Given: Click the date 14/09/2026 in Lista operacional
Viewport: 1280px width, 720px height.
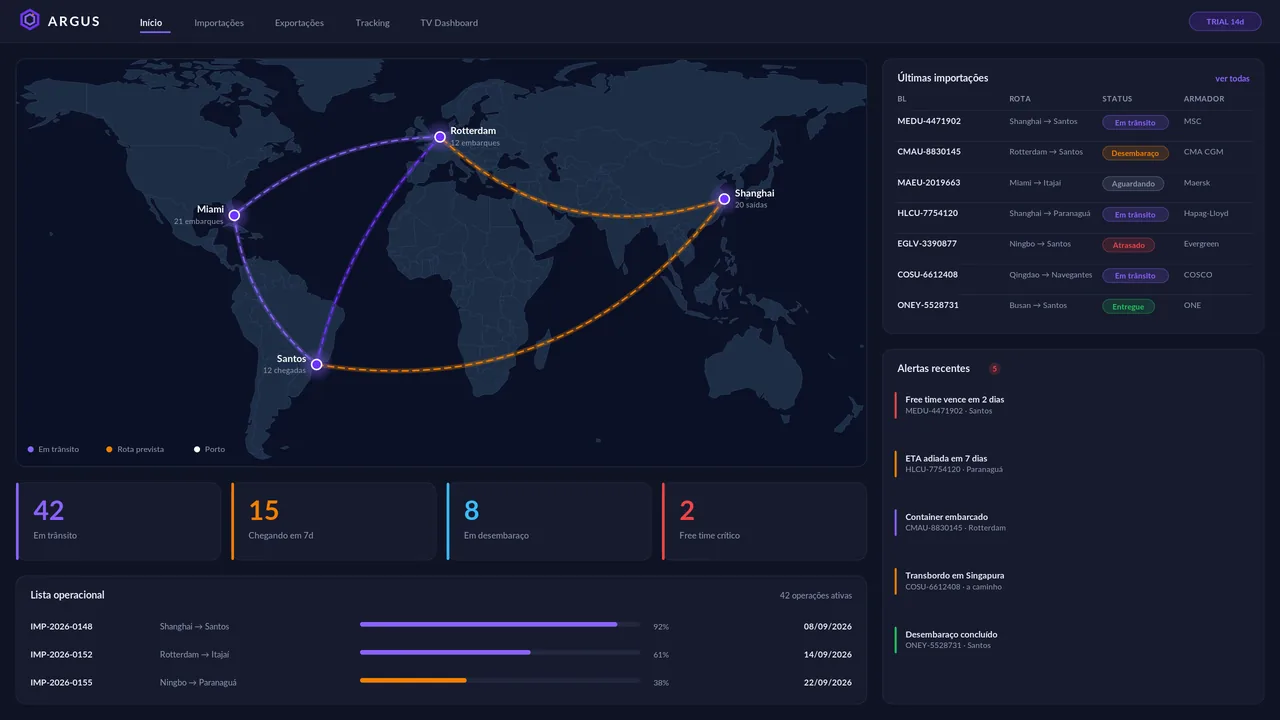Looking at the screenshot, I should point(828,655).
